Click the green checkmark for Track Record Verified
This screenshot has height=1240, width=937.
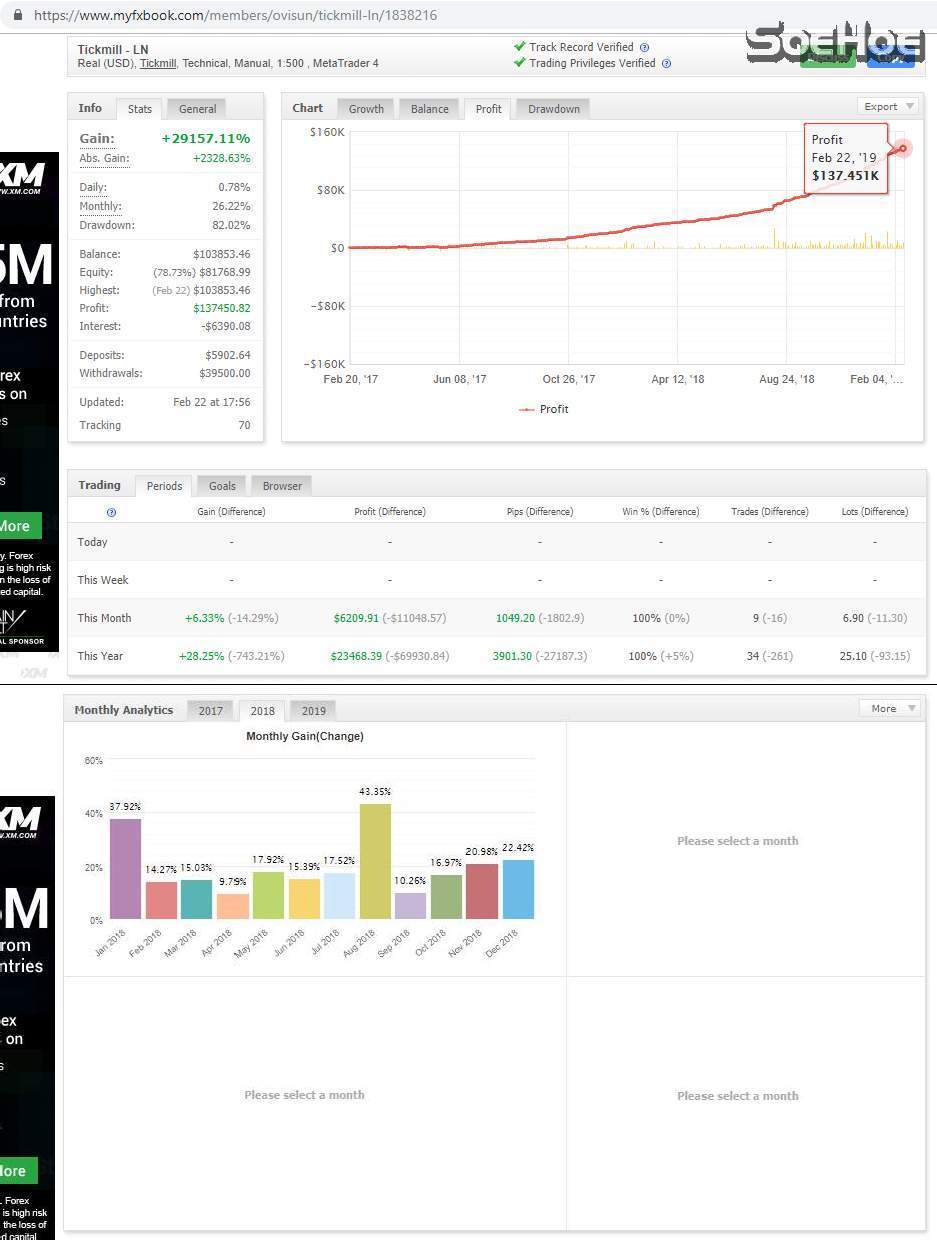click(519, 46)
